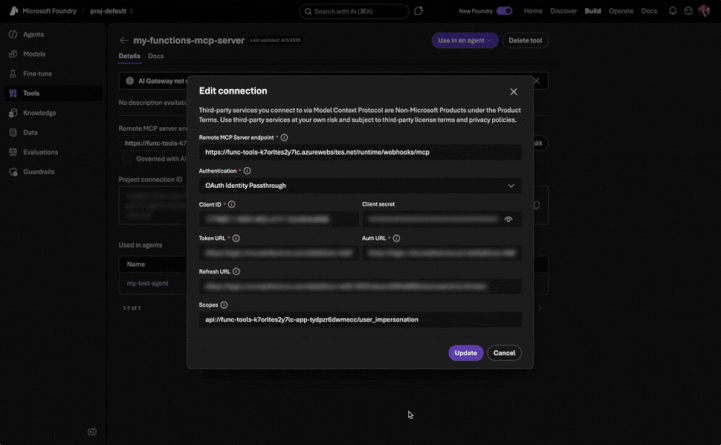Image resolution: width=721 pixels, height=445 pixels.
Task: Click the Name column header
Action: 136,264
